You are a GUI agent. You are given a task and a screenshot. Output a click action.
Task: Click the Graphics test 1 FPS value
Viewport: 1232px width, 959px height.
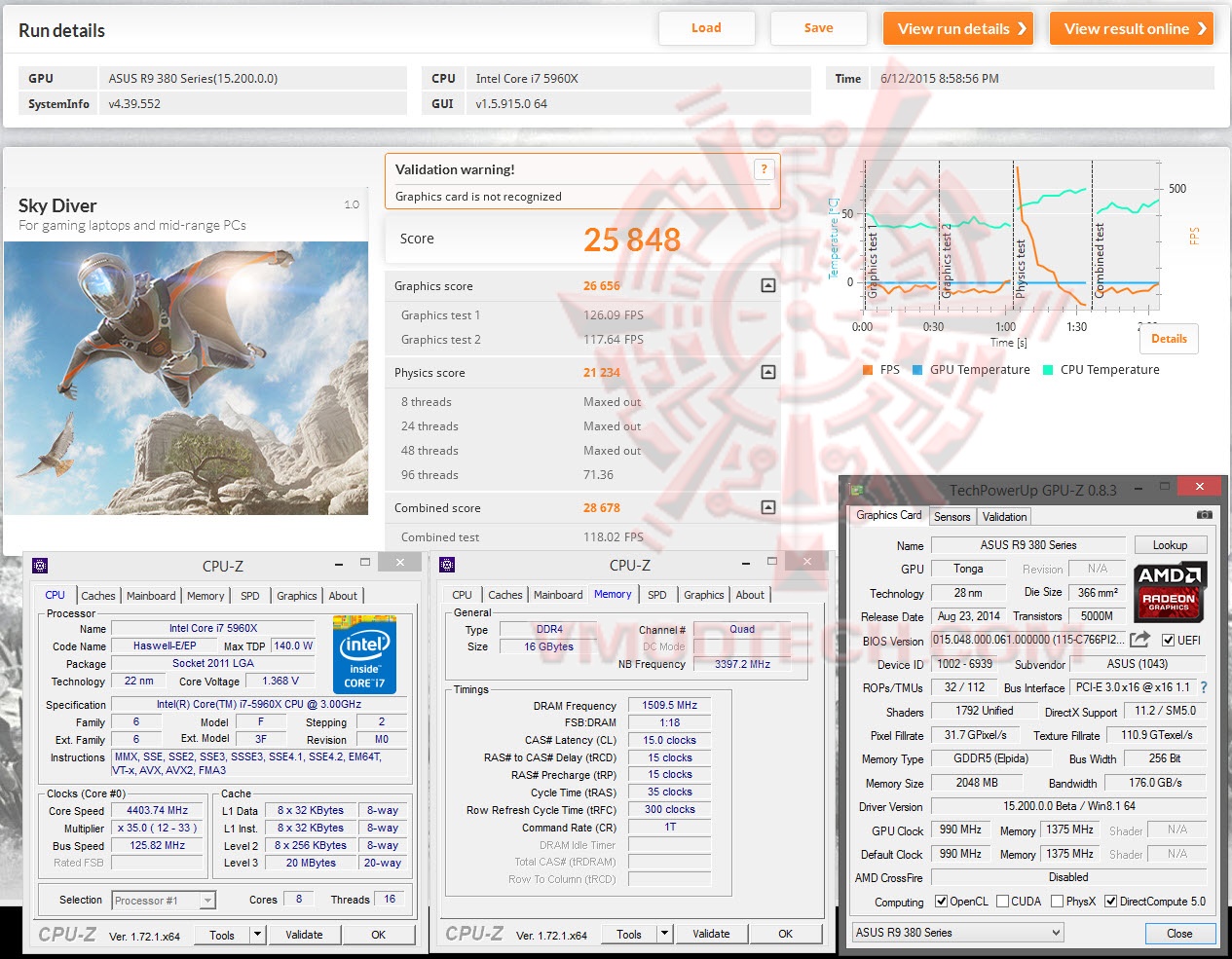(614, 315)
